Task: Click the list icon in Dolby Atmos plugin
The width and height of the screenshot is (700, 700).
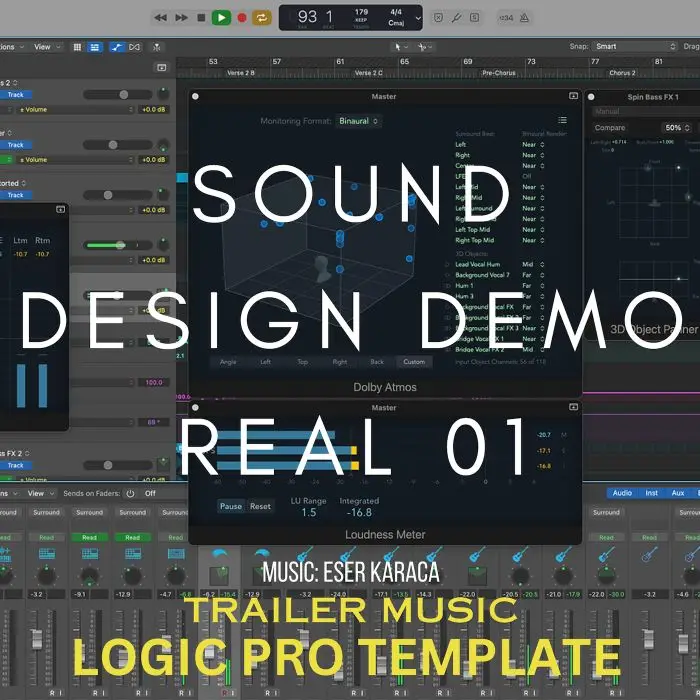Action: click(562, 120)
